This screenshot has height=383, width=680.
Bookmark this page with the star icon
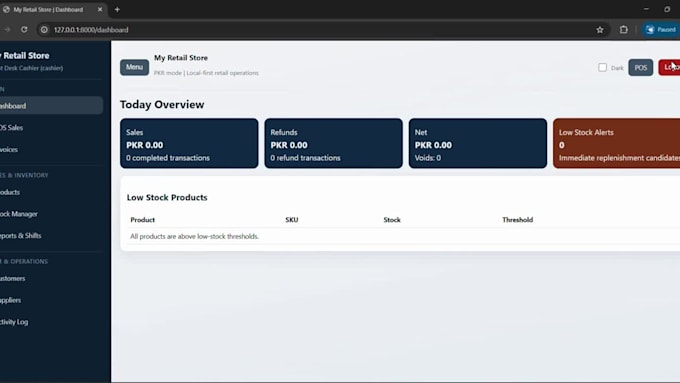click(600, 29)
